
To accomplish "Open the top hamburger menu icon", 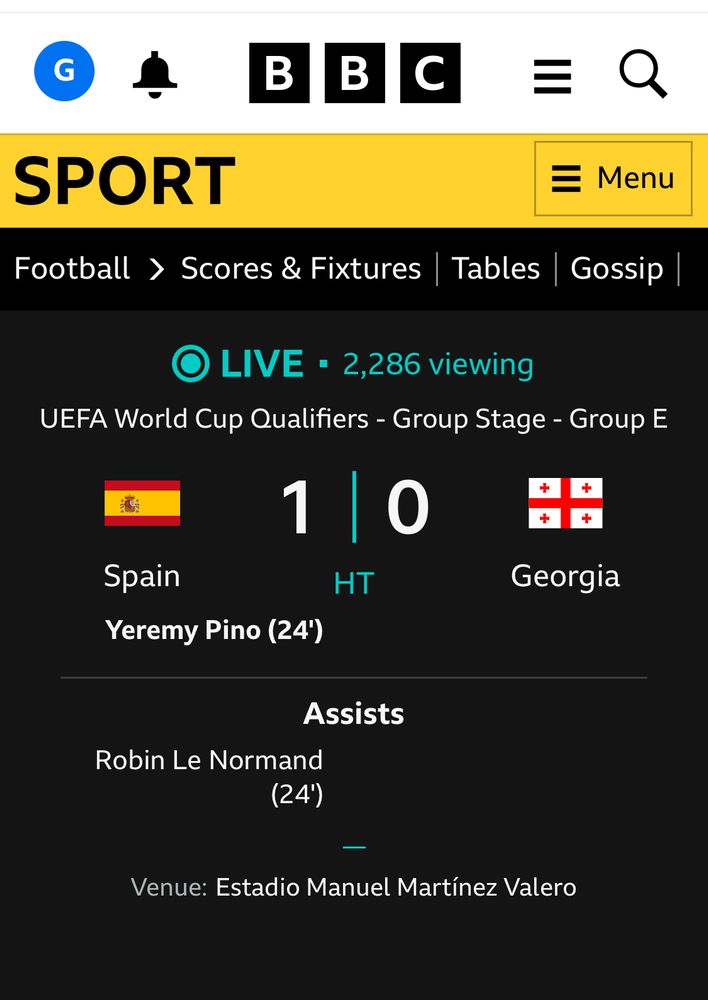I will pyautogui.click(x=552, y=75).
